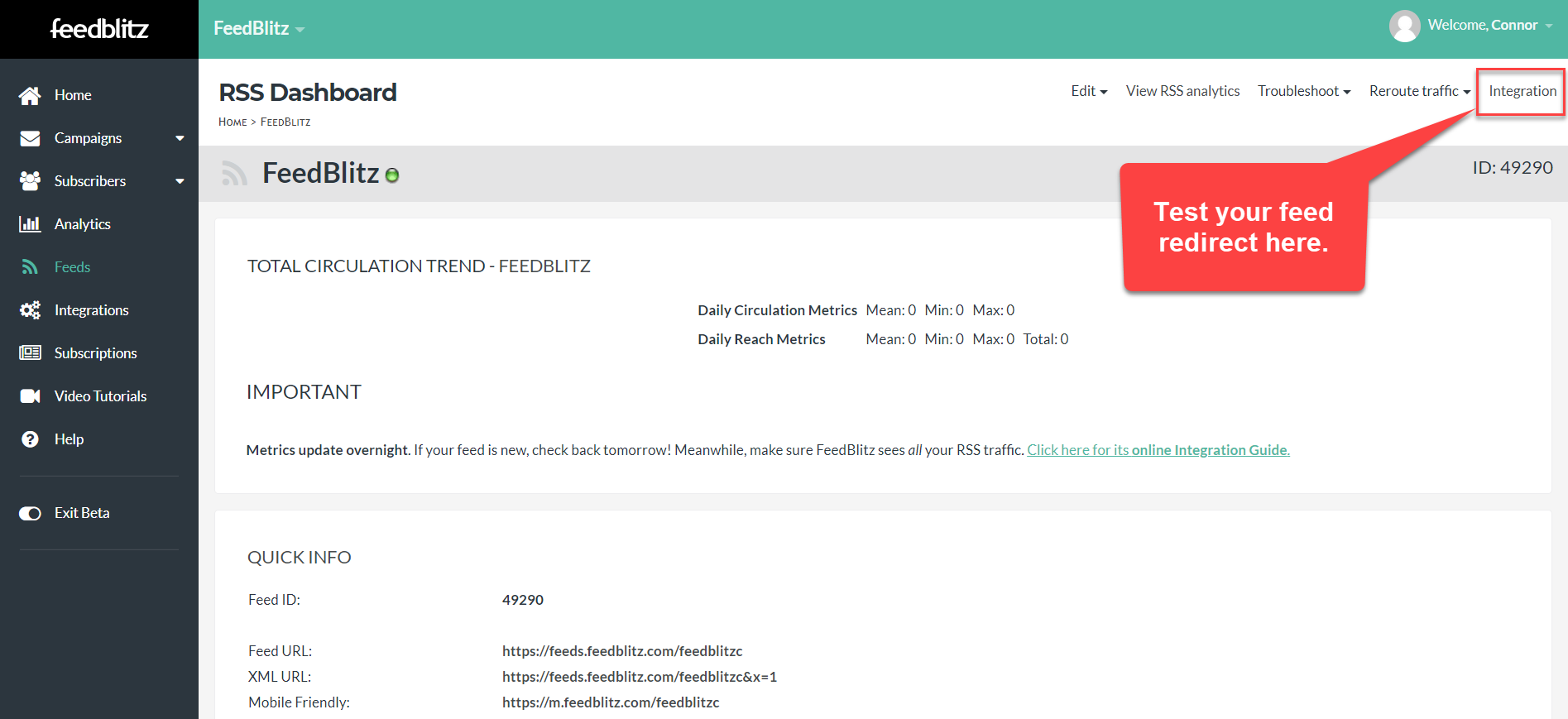Image resolution: width=1568 pixels, height=719 pixels.
Task: Go to Analytics in the sidebar
Action: pos(83,224)
